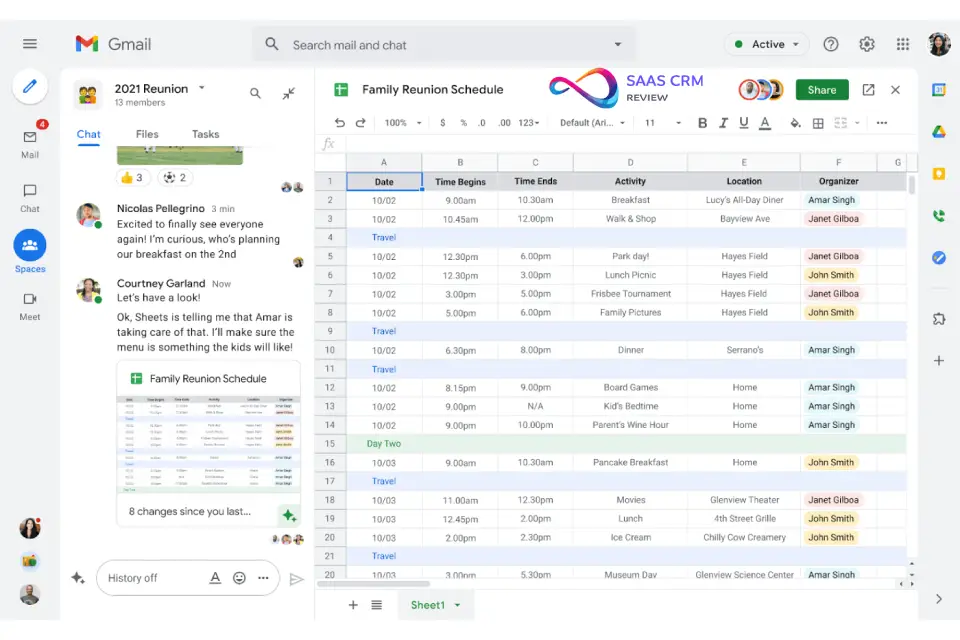
Task: Click the cell borders icon
Action: point(818,123)
